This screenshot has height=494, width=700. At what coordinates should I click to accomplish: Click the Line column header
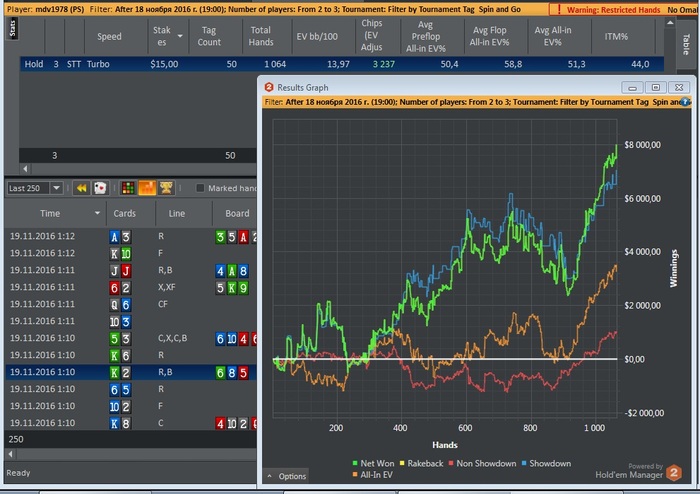177,213
